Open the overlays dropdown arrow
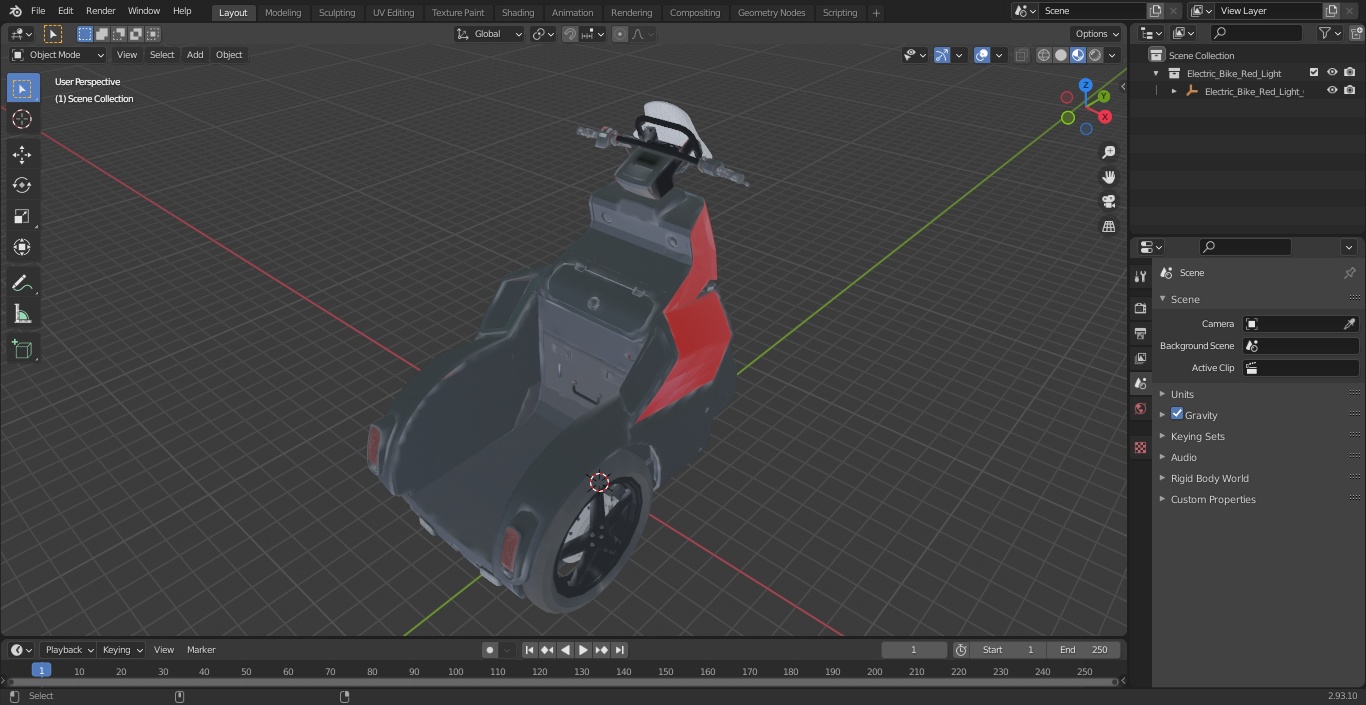This screenshot has height=705, width=1366. point(999,55)
